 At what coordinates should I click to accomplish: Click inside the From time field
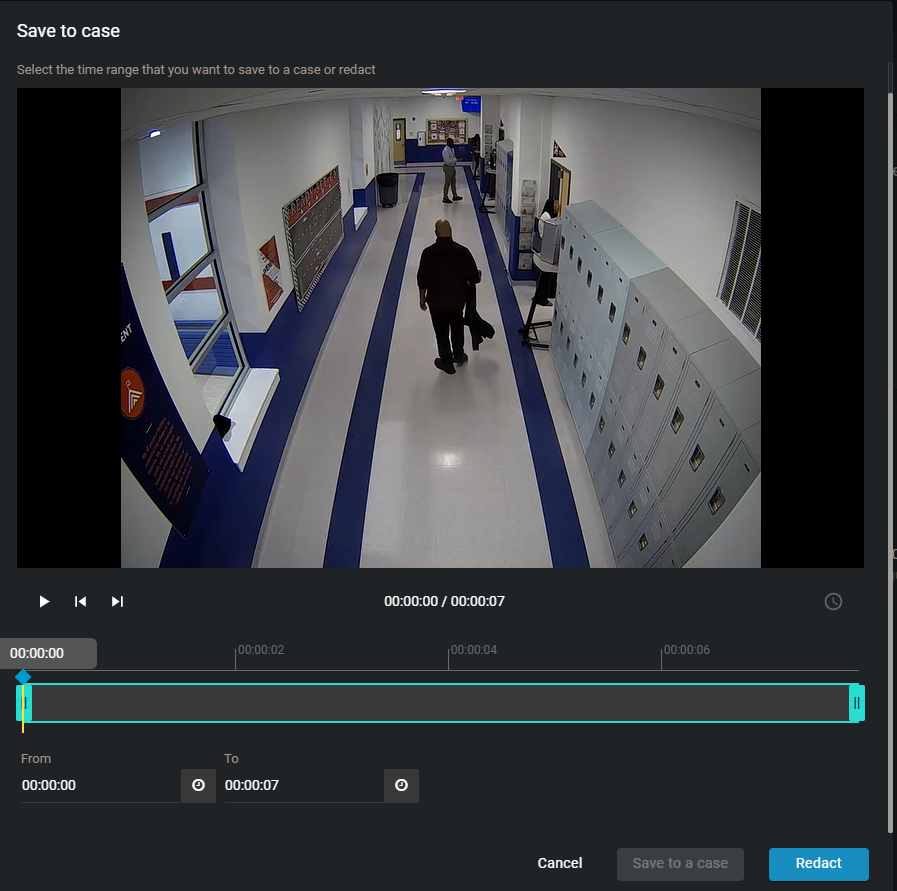(98, 785)
